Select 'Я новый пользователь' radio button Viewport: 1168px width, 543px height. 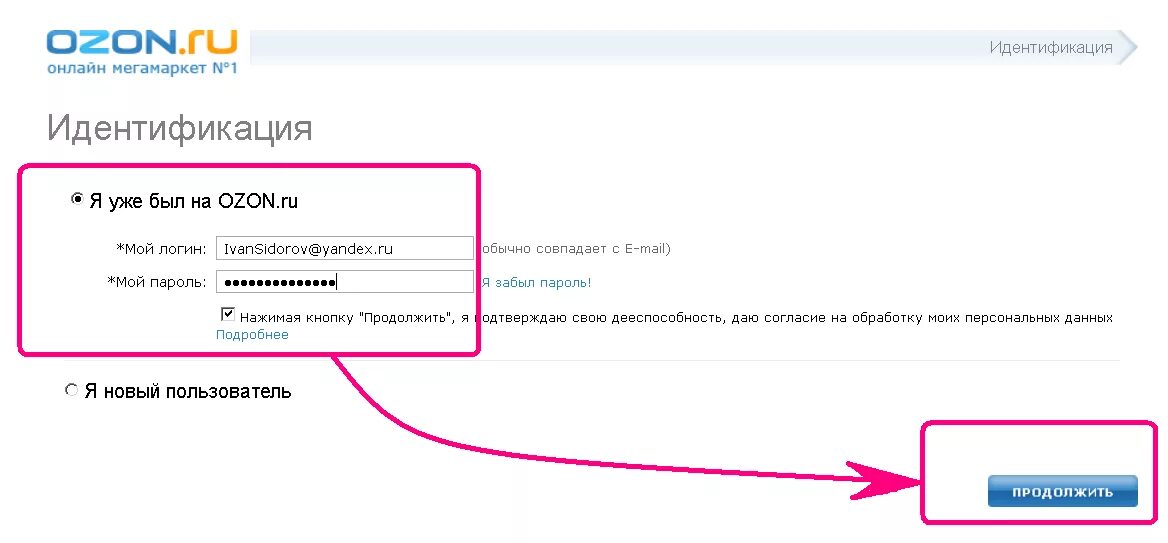click(x=72, y=390)
